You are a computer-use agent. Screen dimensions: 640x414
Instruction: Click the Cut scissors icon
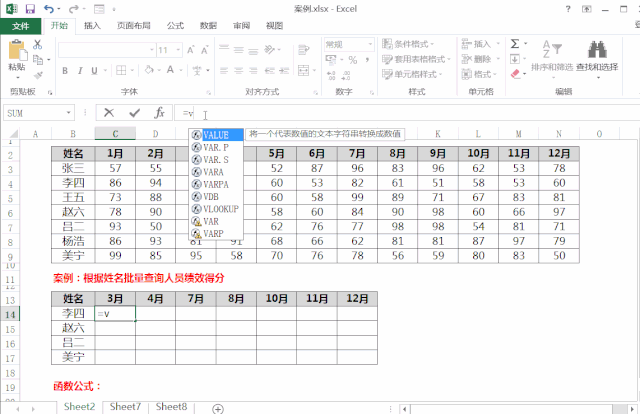point(38,44)
